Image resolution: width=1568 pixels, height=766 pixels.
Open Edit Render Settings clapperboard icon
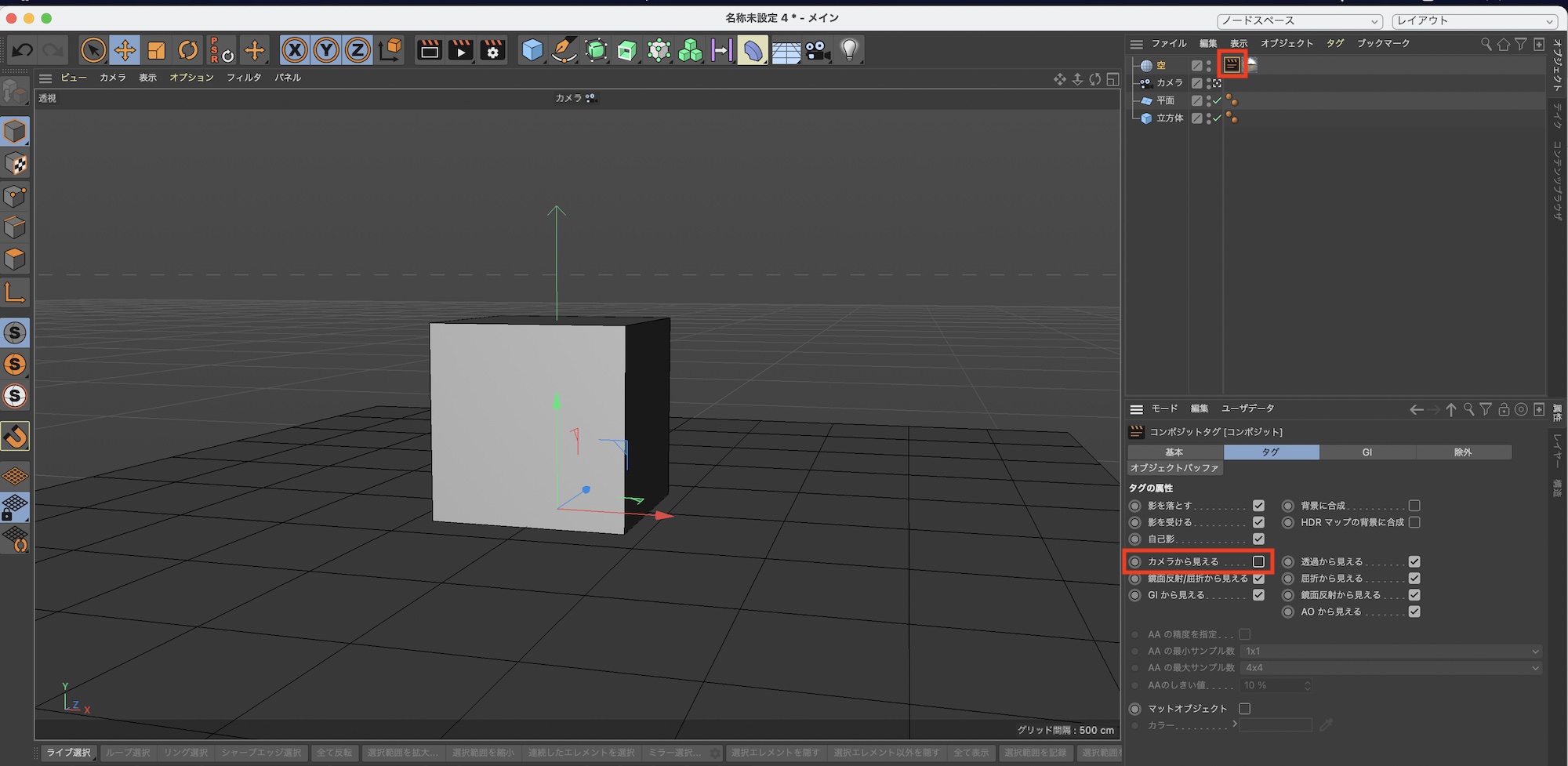(x=492, y=51)
